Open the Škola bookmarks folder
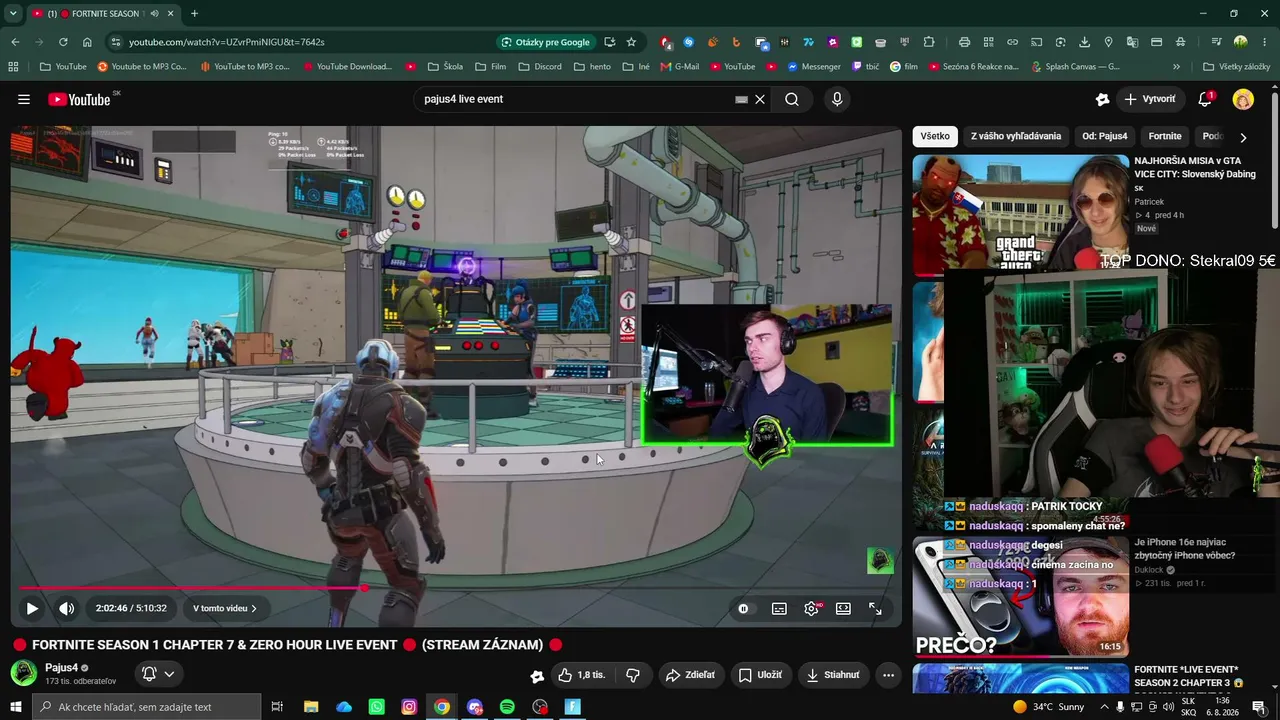 click(445, 67)
